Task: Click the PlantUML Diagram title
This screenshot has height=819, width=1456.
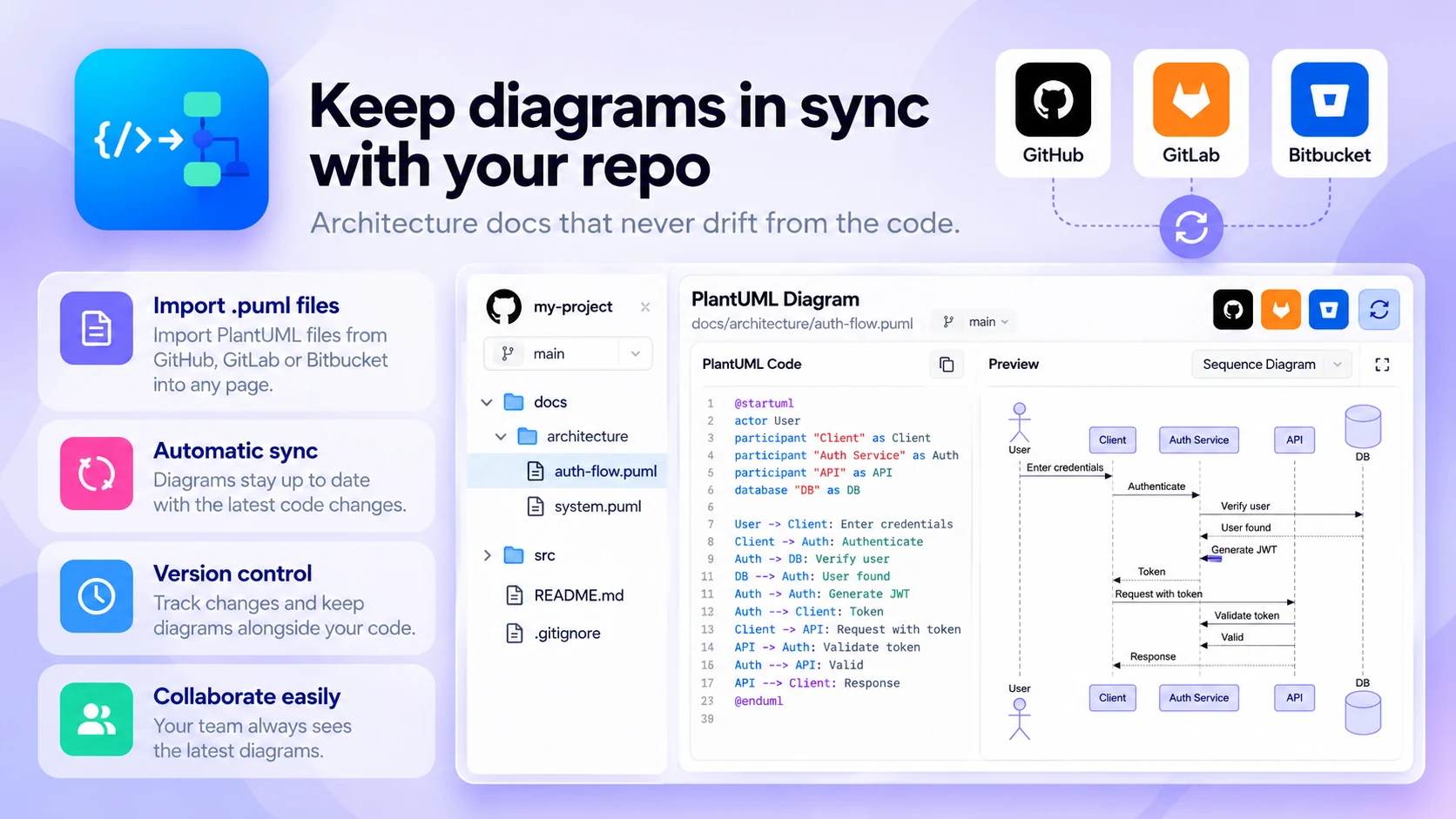Action: pos(775,299)
